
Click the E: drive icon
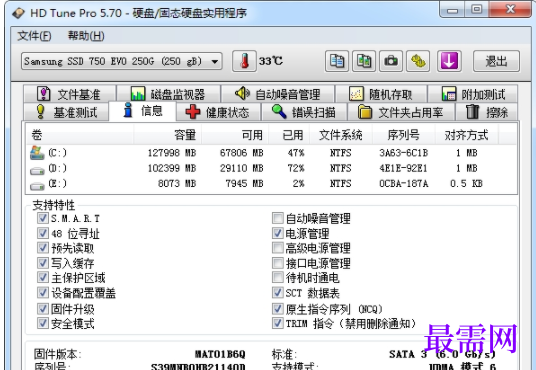37,186
